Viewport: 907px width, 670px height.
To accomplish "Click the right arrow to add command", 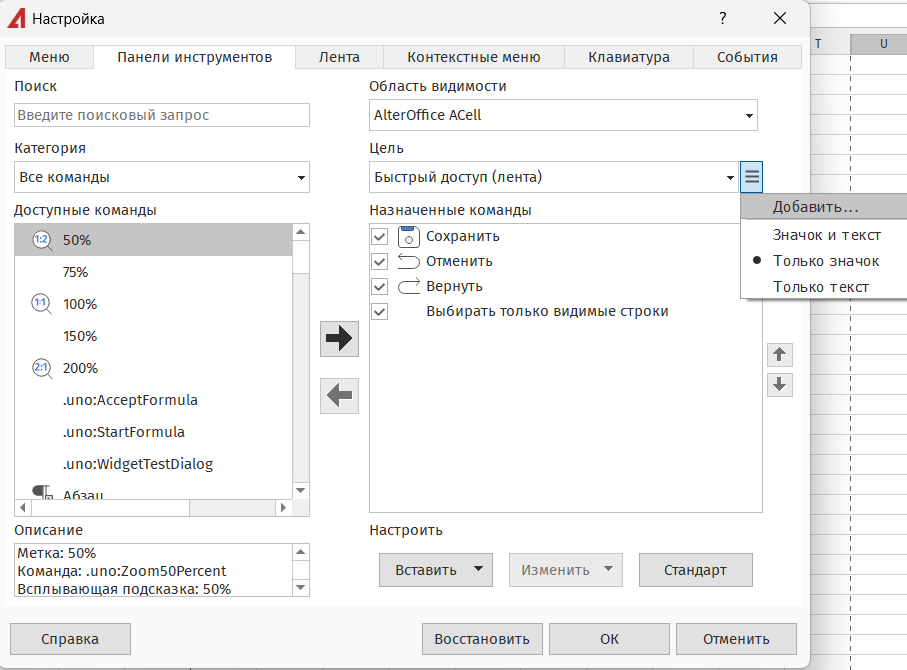I will click(339, 339).
